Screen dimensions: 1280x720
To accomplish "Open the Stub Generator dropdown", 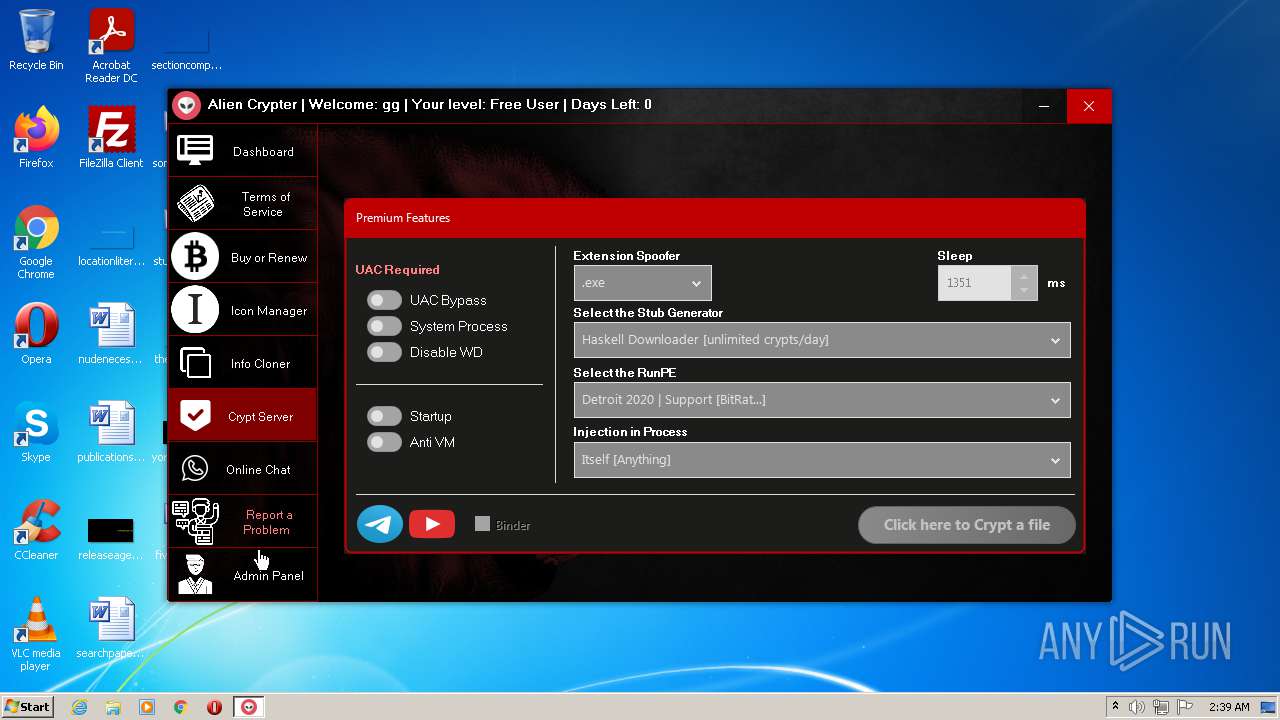I will click(x=822, y=340).
